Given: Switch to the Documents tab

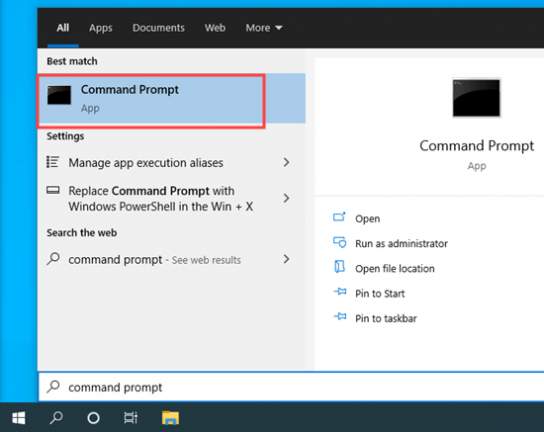Looking at the screenshot, I should click(x=158, y=28).
